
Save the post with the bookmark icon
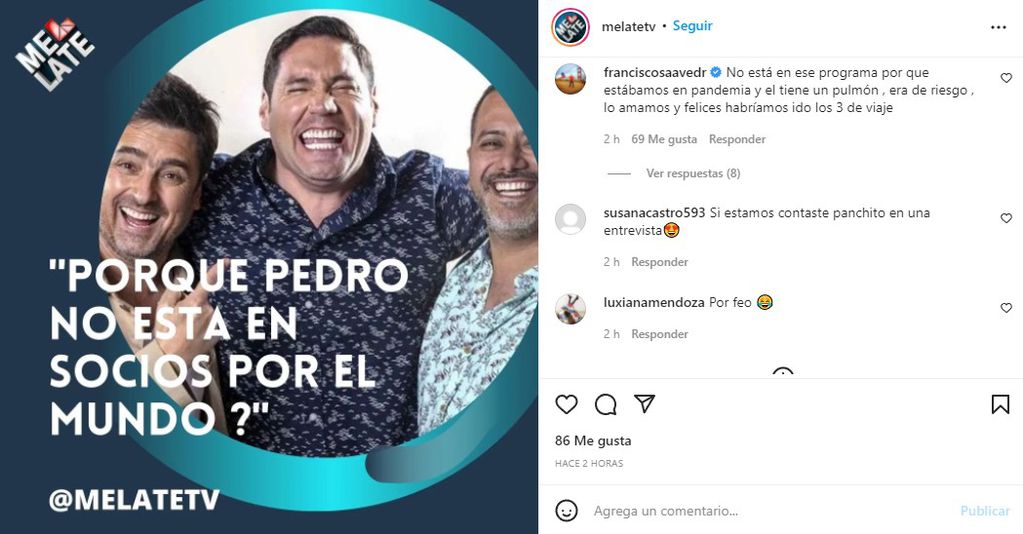pos(1000,405)
